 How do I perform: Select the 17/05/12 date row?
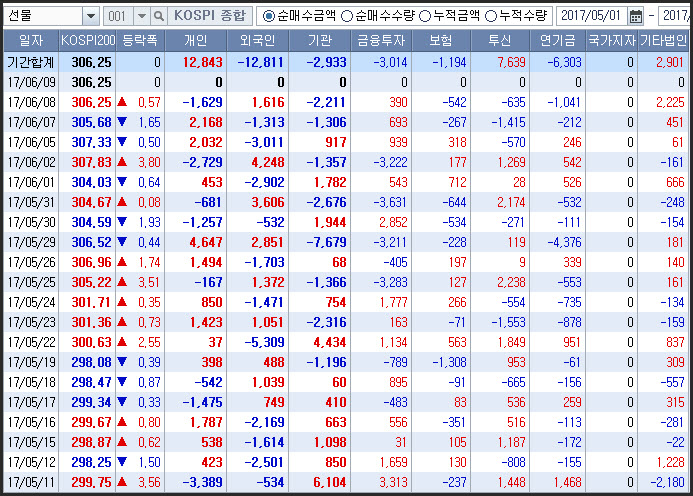tap(346, 462)
